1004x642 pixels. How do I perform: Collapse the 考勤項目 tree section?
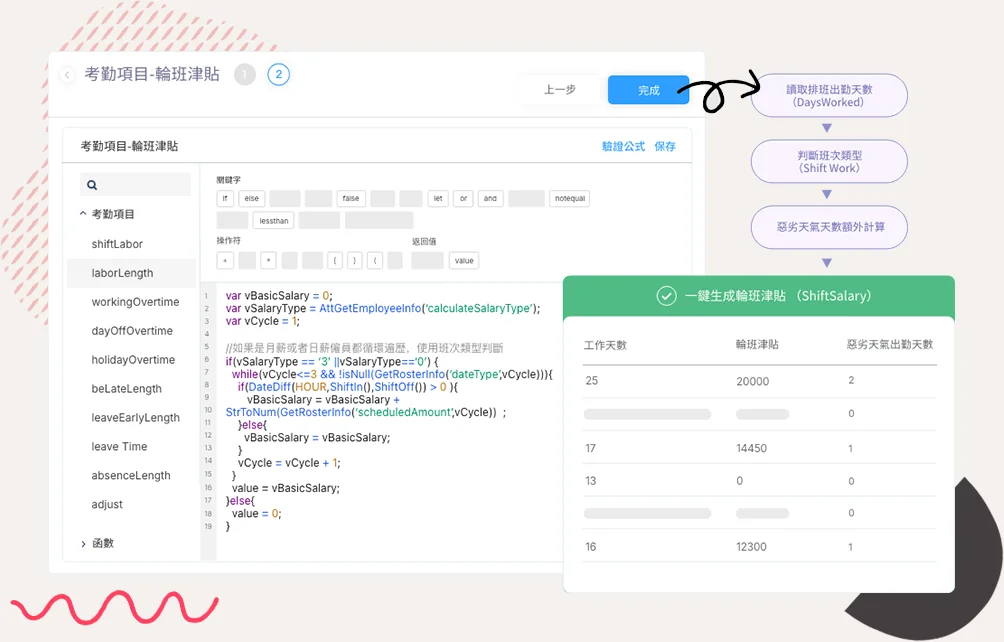[84, 214]
